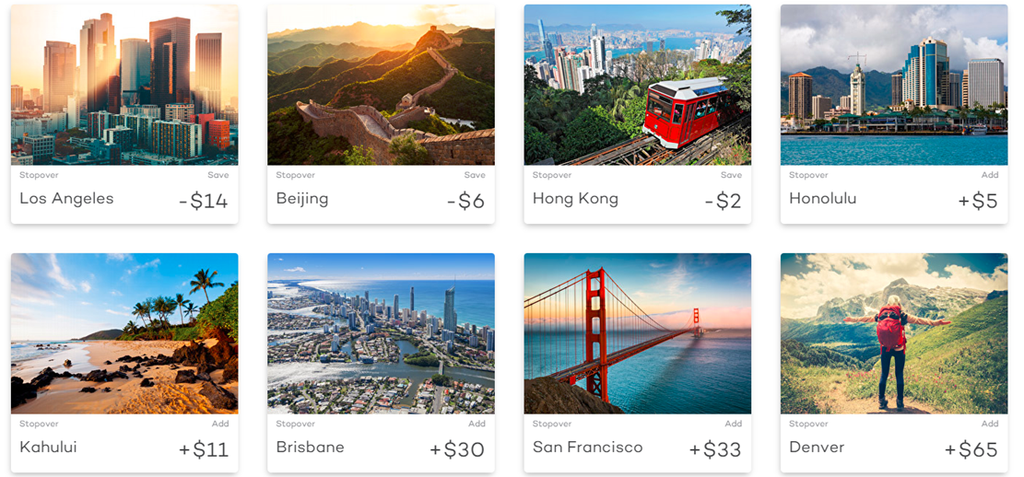Open the Los Angeles skyline photo
1024x477 pixels.
(x=124, y=85)
